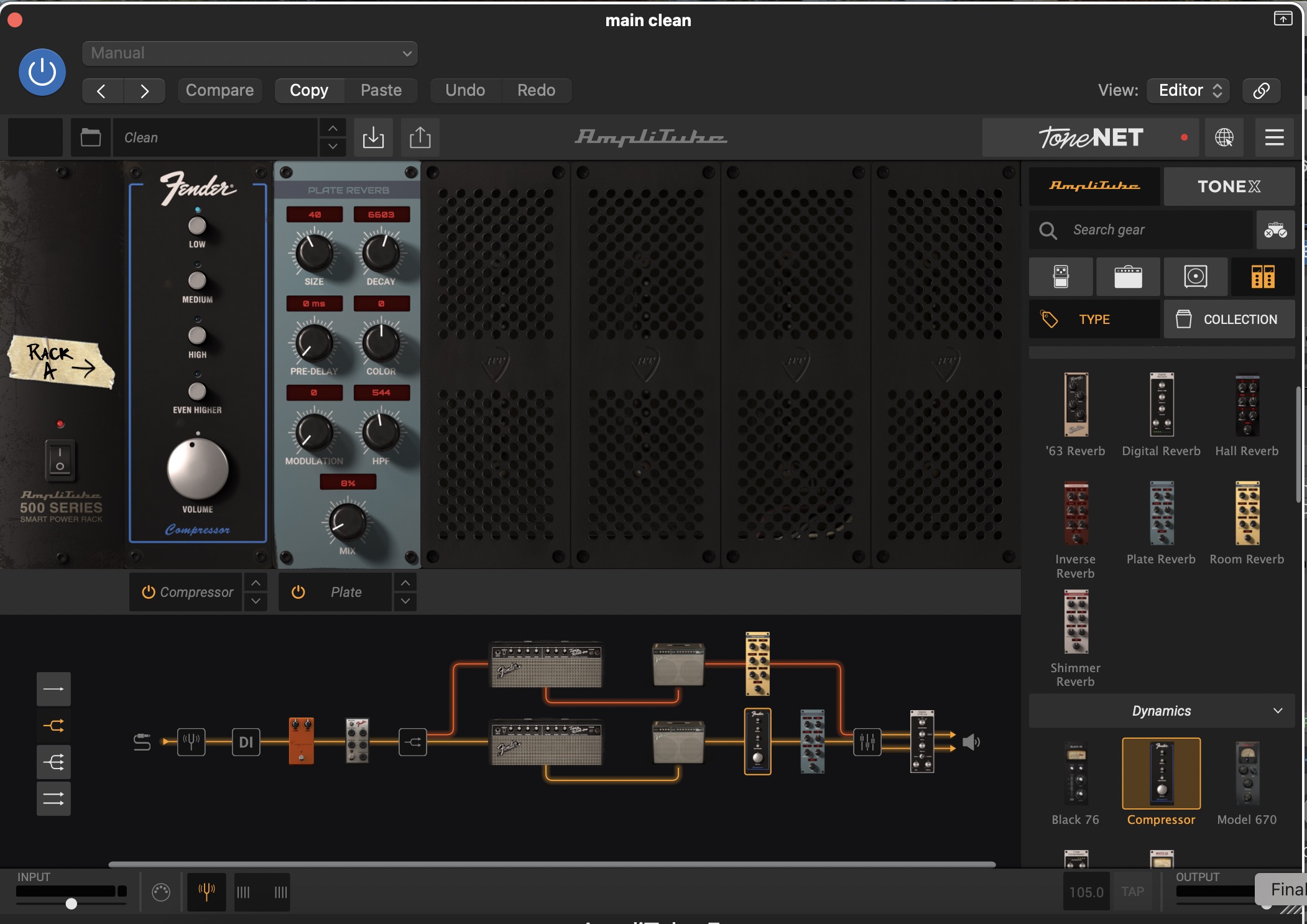Click the Fender Compressor LOW button
This screenshot has width=1307, height=924.
pos(197,226)
